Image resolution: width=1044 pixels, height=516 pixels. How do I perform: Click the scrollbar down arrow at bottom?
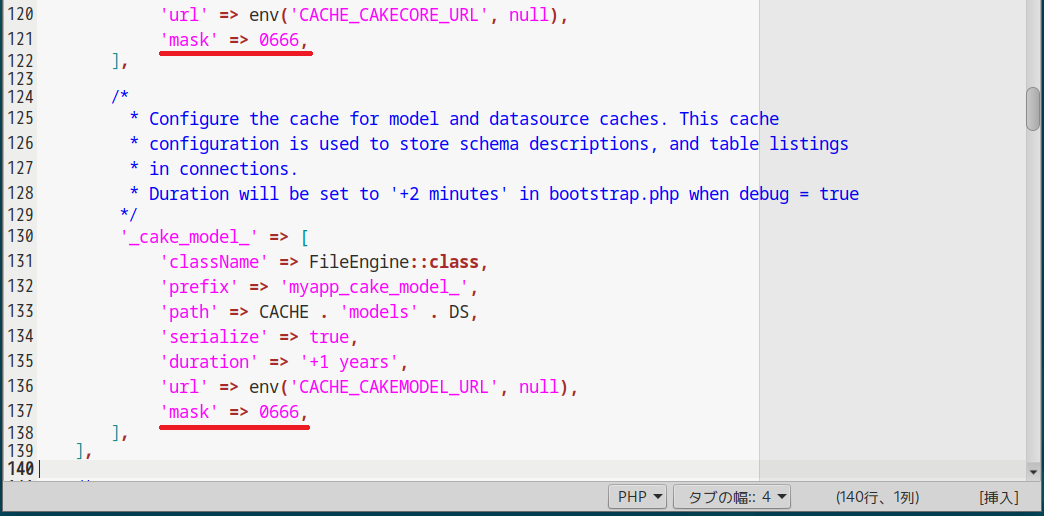pyautogui.click(x=1033, y=471)
